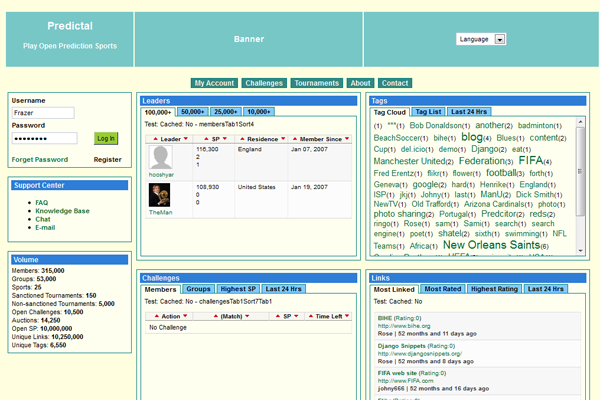Open My Account menu
The image size is (600, 400).
[214, 83]
